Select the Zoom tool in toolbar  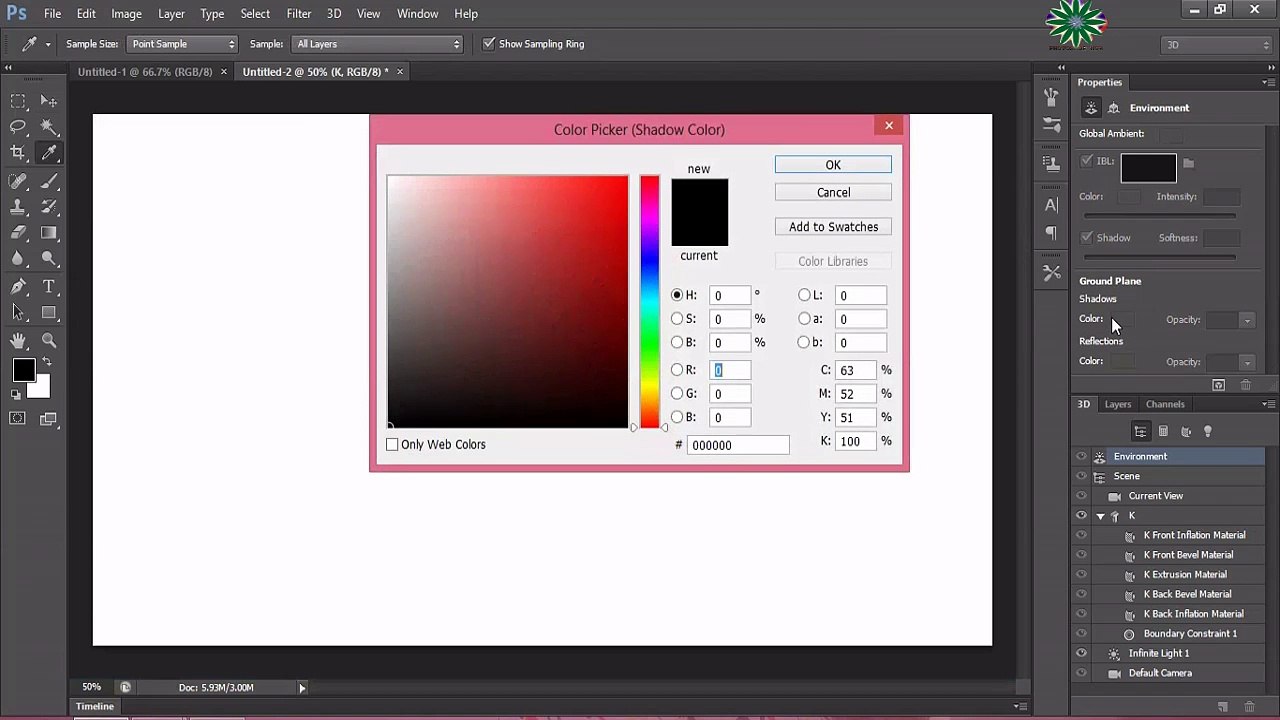click(49, 341)
